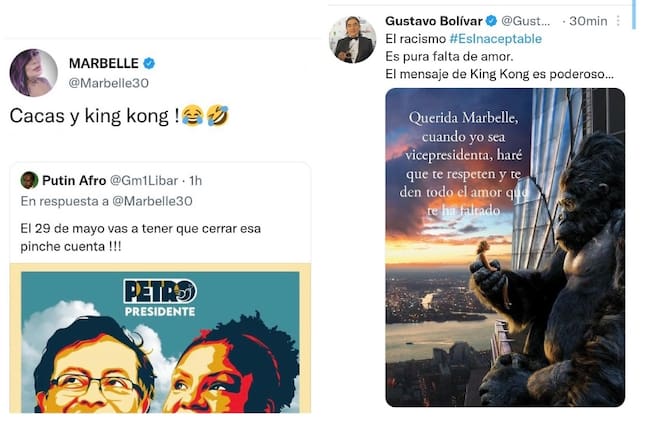Open the @Gm1Libar handle in the quoted tweet
The width and height of the screenshot is (650, 426).
point(144,181)
